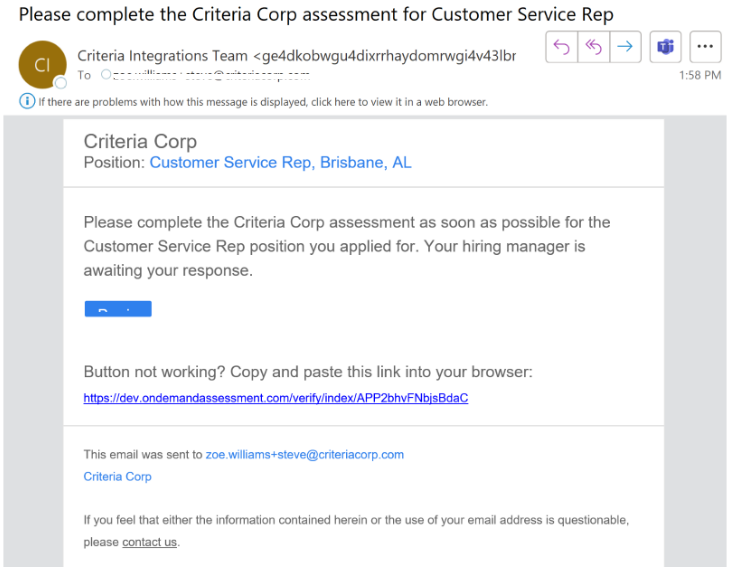Open the More actions ellipsis menu

[705, 47]
